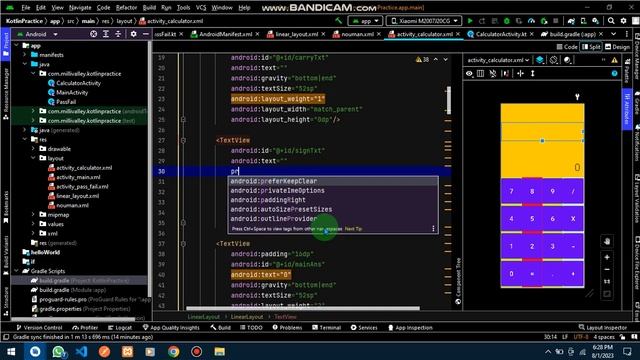Click Expand All in Project panel
This screenshot has height=360, width=640.
pos(106,34)
